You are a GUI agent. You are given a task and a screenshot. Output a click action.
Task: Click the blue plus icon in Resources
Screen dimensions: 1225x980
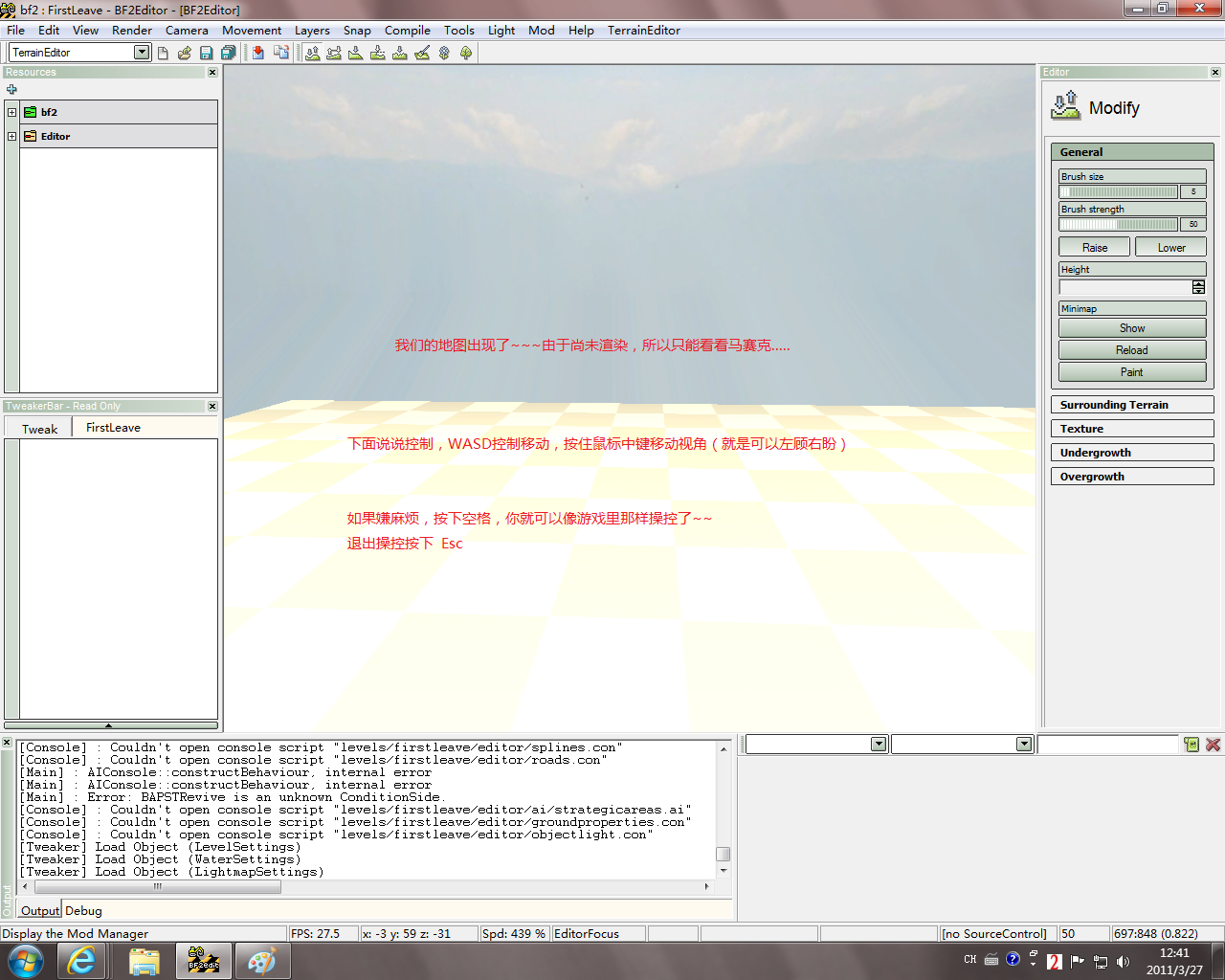(x=11, y=89)
